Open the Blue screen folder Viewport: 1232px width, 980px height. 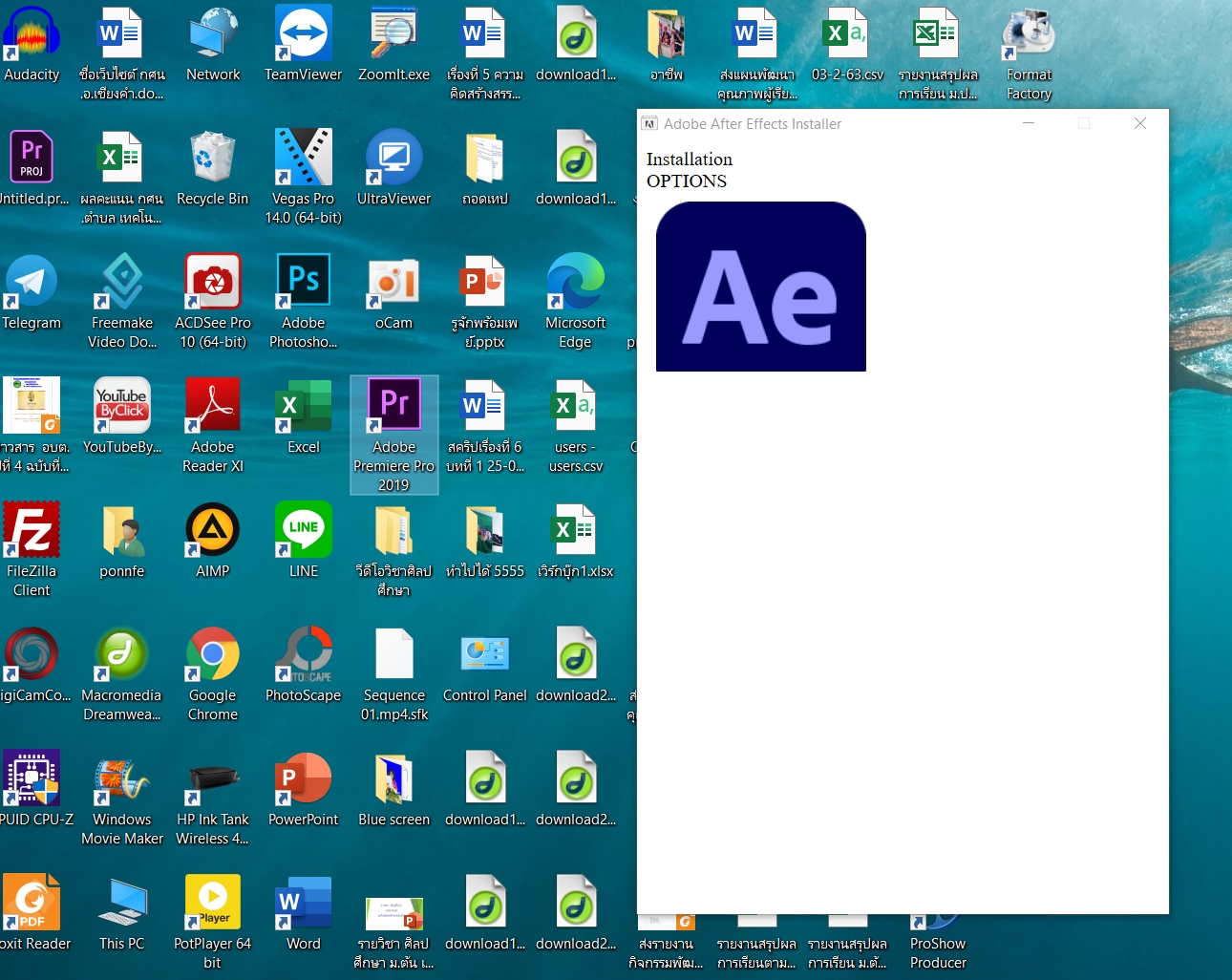coord(393,789)
